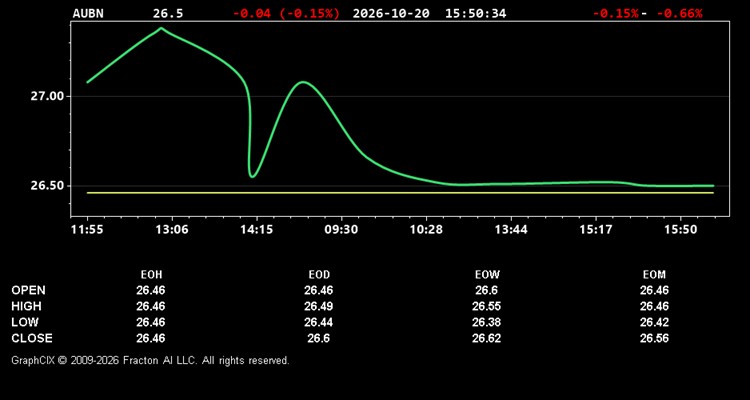
Task: Click the red -0.66% value
Action: 679,13
